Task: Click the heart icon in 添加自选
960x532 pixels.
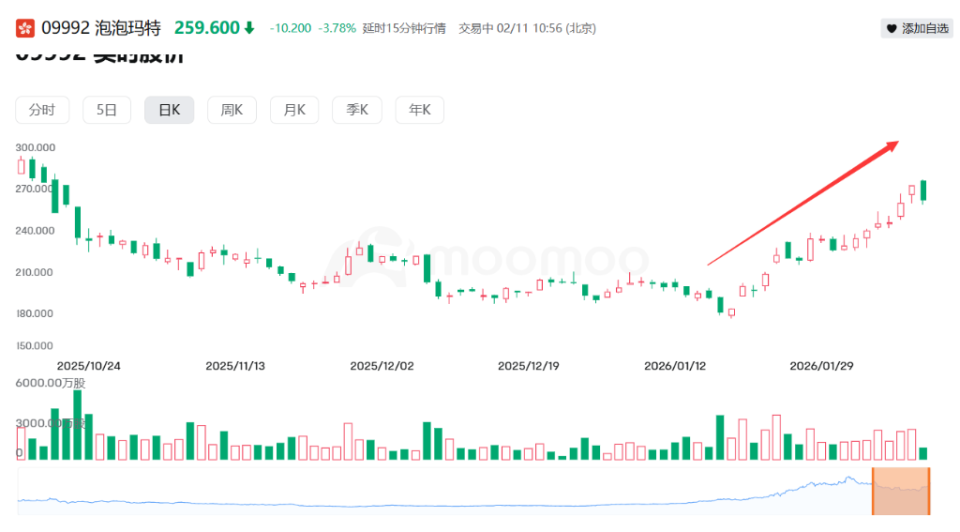Action: (891, 28)
